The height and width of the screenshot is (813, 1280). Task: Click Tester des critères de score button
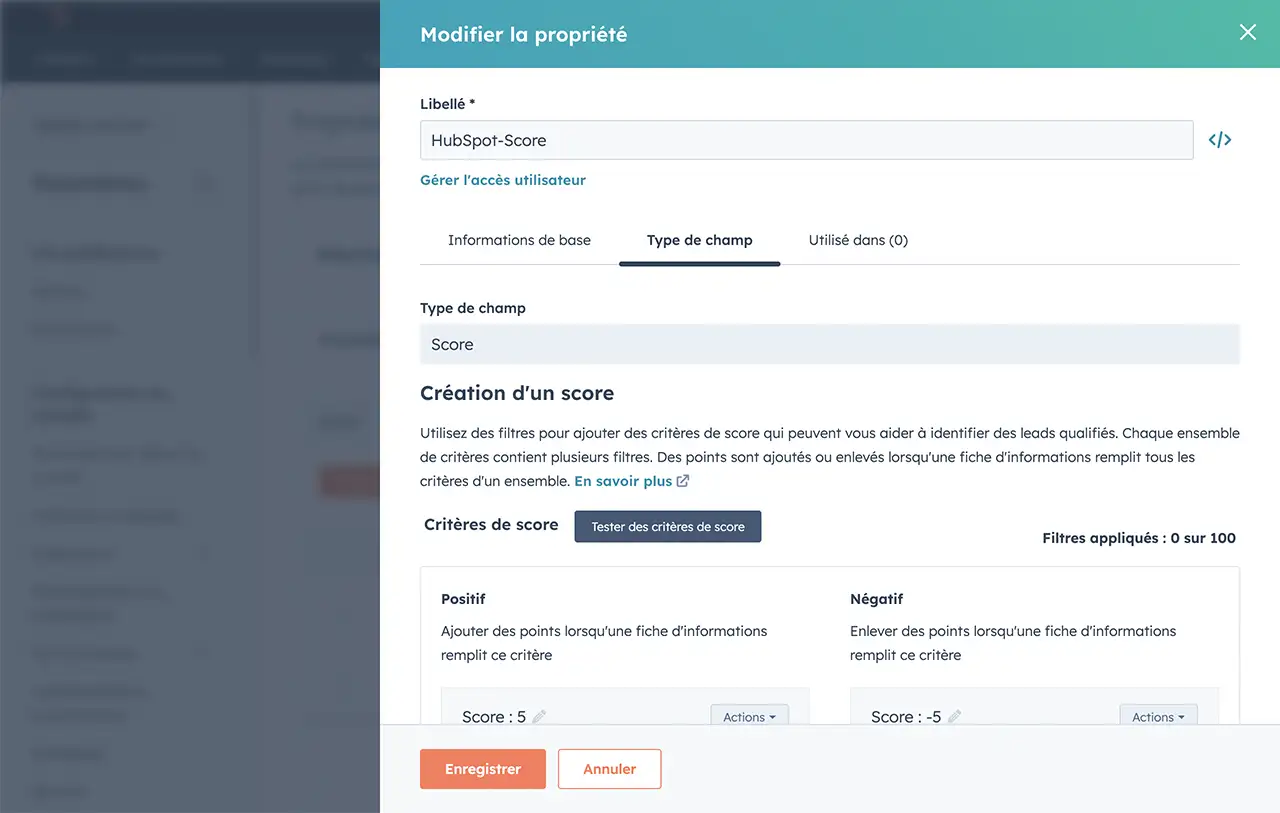tap(667, 527)
